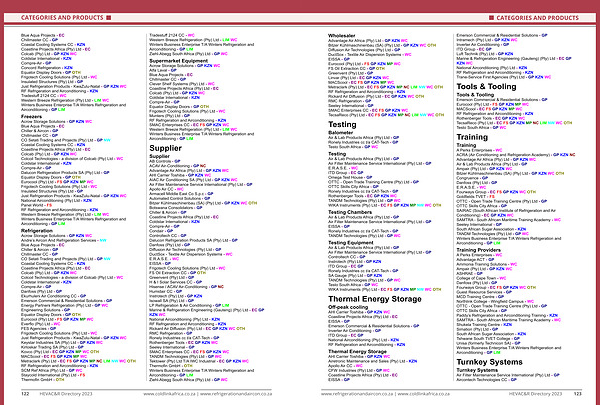
Task: Click the 'Omega Test House - GP' entry
Action: tap(350, 177)
